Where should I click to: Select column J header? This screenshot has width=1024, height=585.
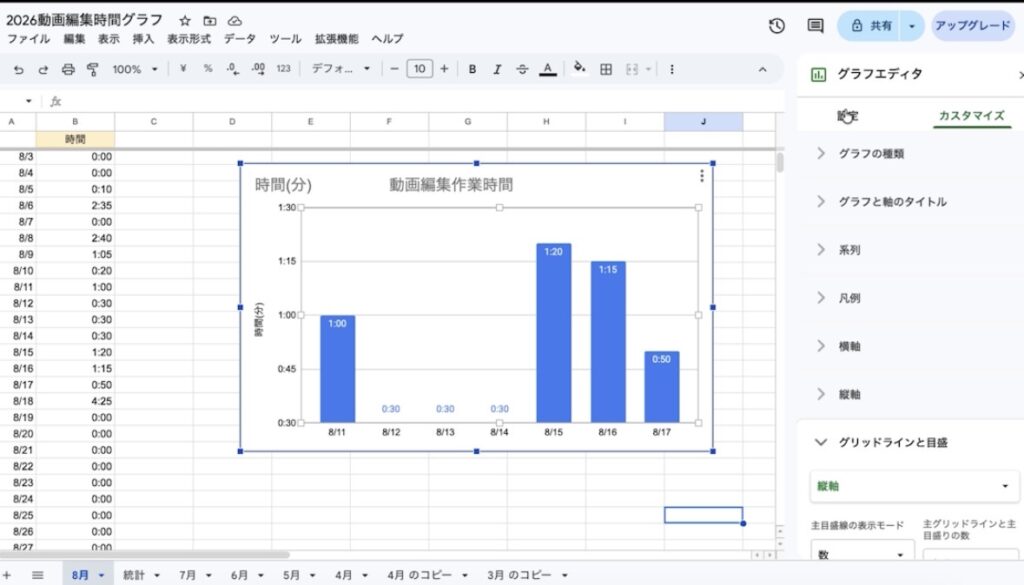[x=703, y=121]
